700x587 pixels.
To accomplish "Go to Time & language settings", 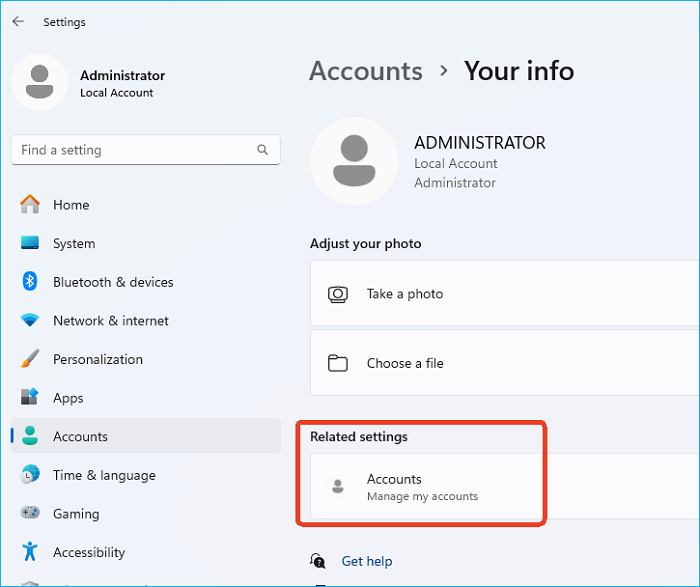I will pos(104,475).
